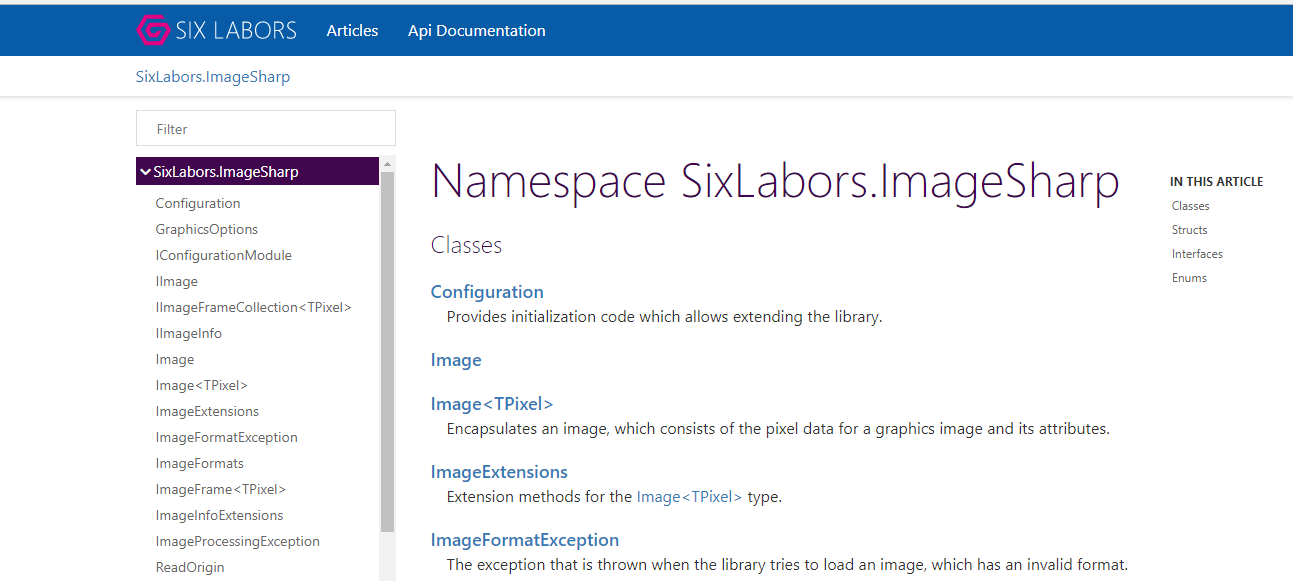
Task: Jump to Classes in In This Article
Action: (1191, 206)
